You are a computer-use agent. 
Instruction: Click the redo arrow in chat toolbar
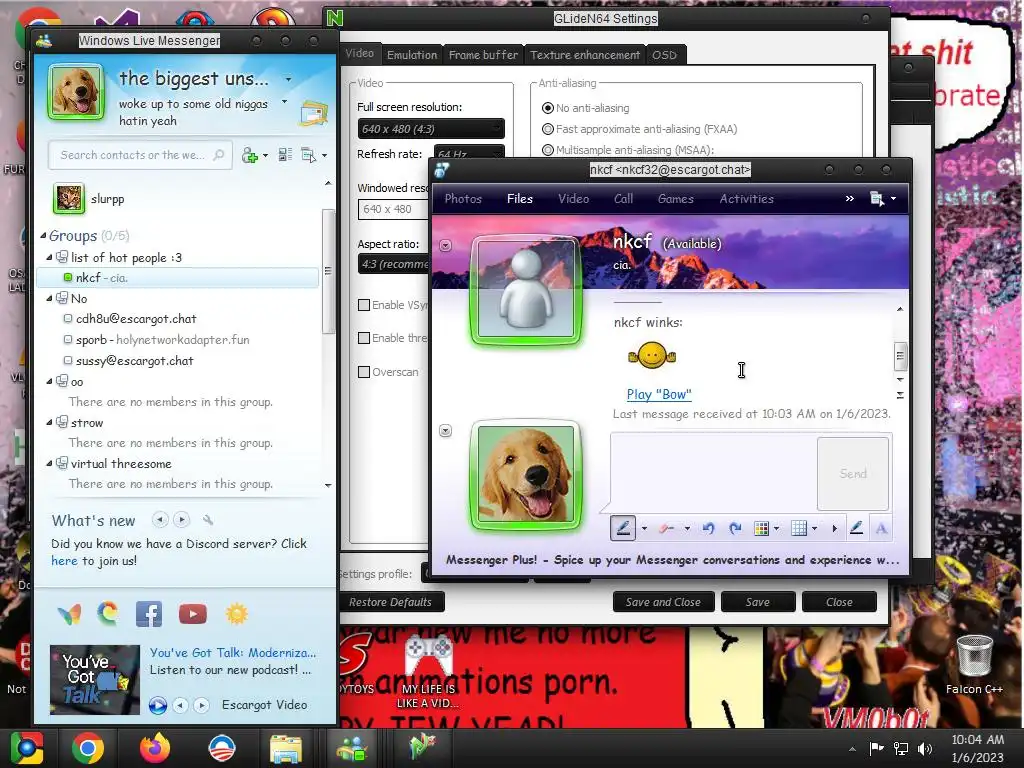(735, 528)
